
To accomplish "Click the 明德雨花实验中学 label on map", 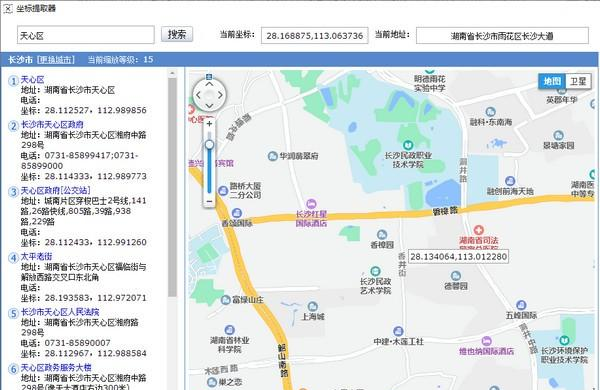I will (x=429, y=83).
